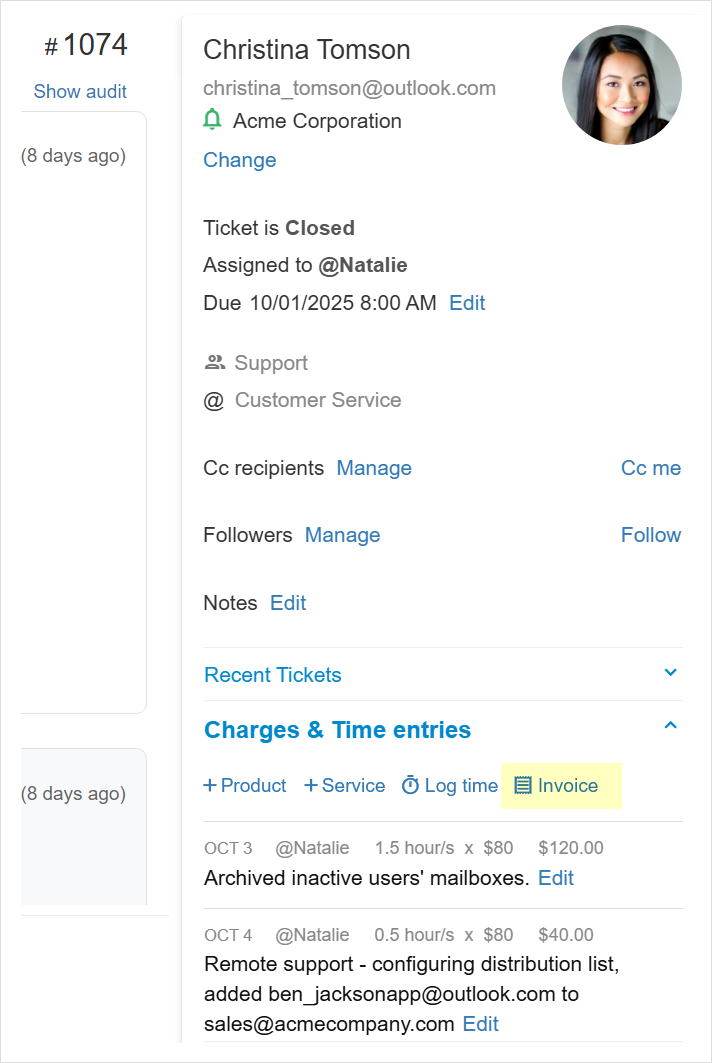Edit the ticket due date
This screenshot has height=1063, width=712.
[467, 303]
